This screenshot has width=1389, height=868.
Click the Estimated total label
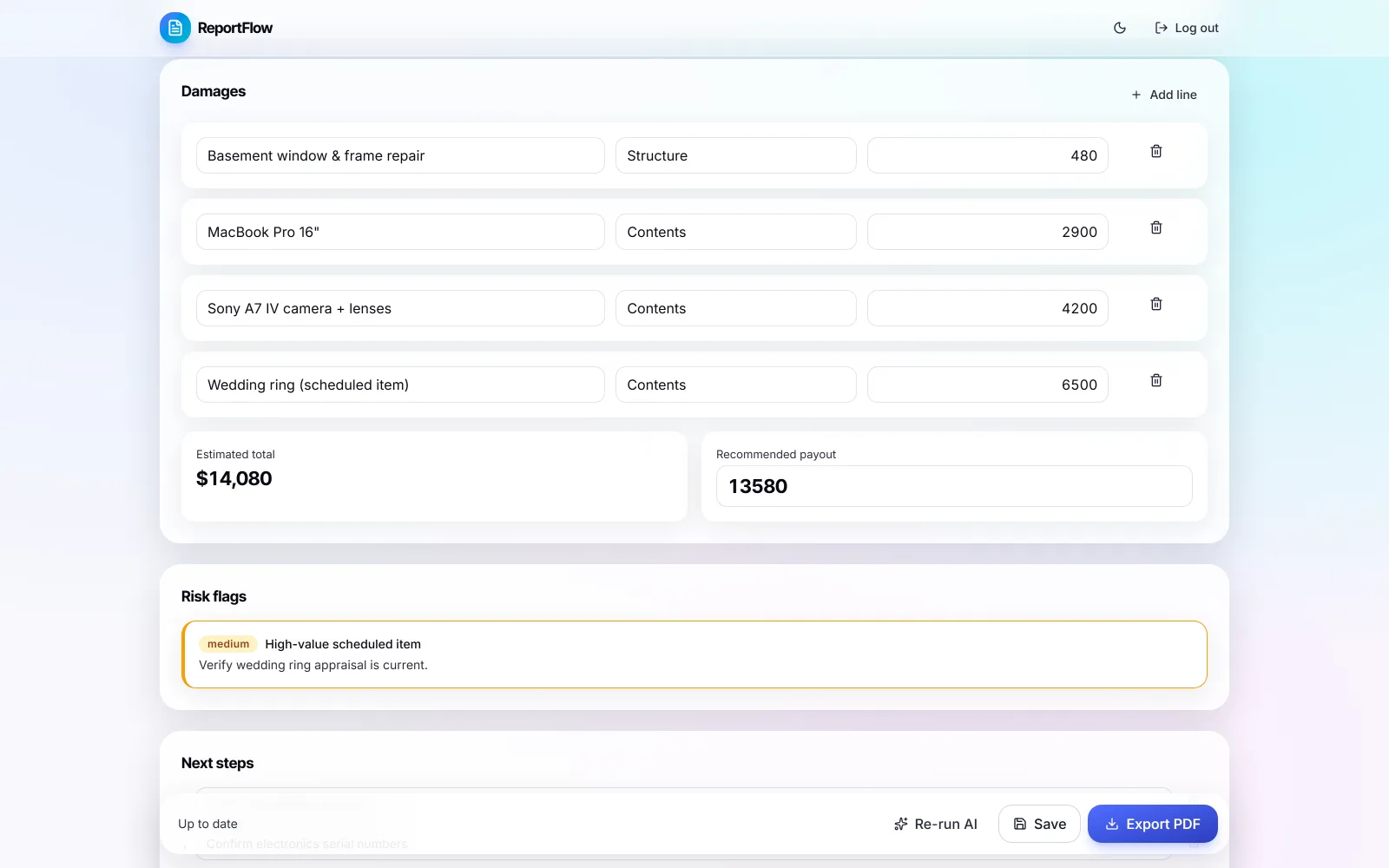[x=235, y=454]
